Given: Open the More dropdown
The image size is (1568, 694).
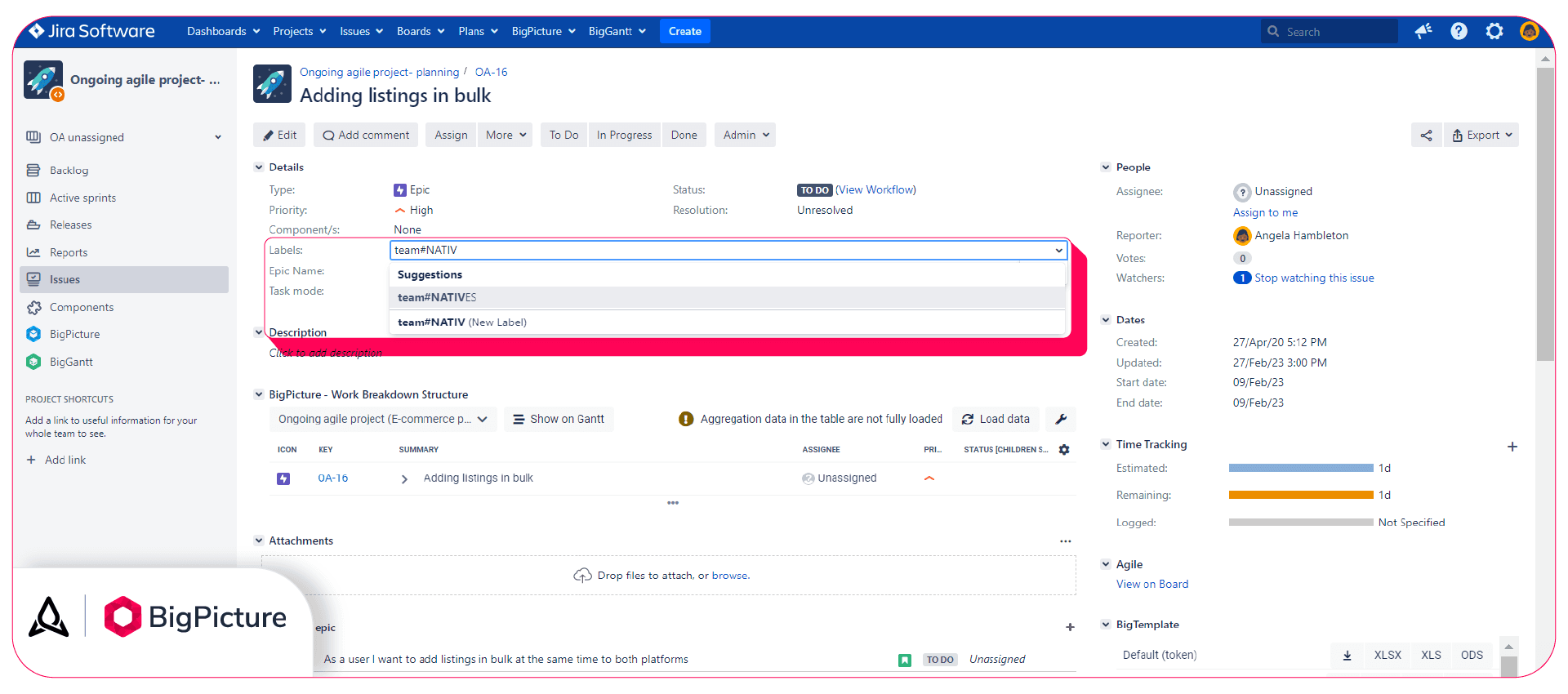Looking at the screenshot, I should click(x=506, y=135).
